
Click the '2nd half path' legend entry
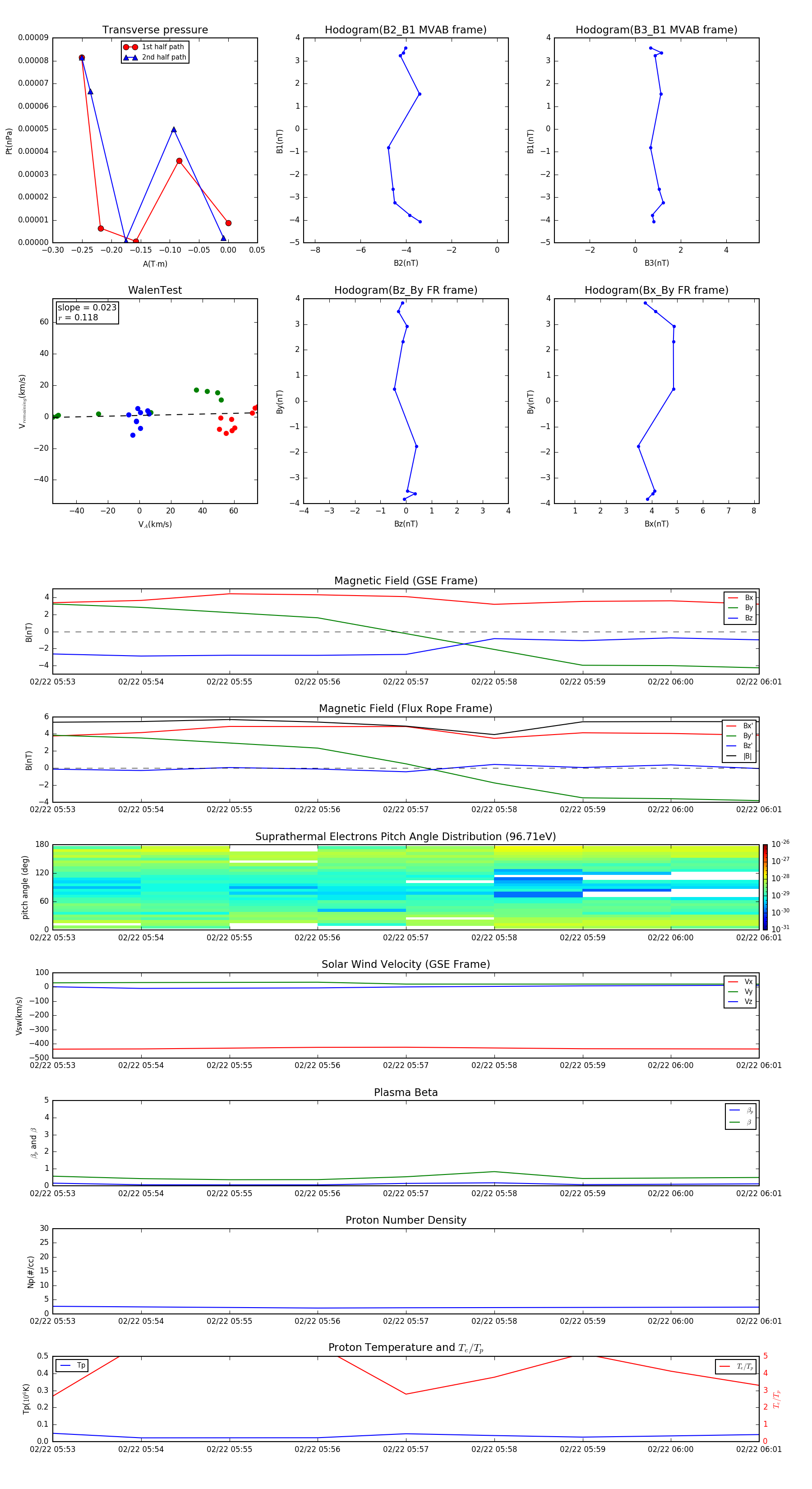coord(155,57)
